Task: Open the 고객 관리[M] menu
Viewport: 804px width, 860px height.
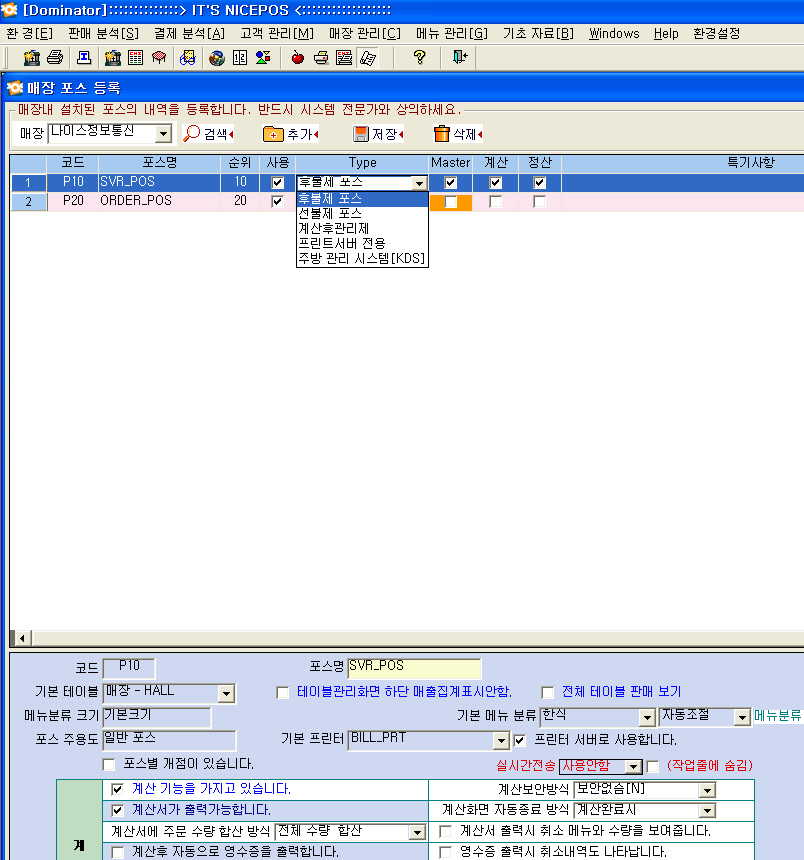Action: pos(277,33)
